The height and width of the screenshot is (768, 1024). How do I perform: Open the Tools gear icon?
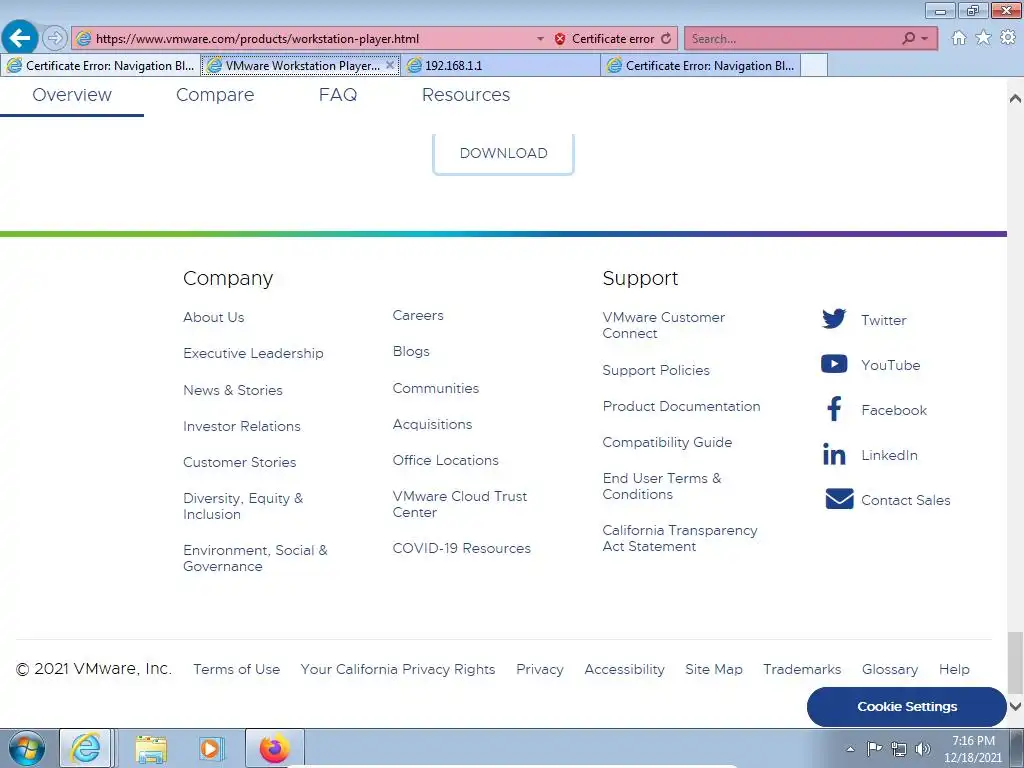[1008, 38]
